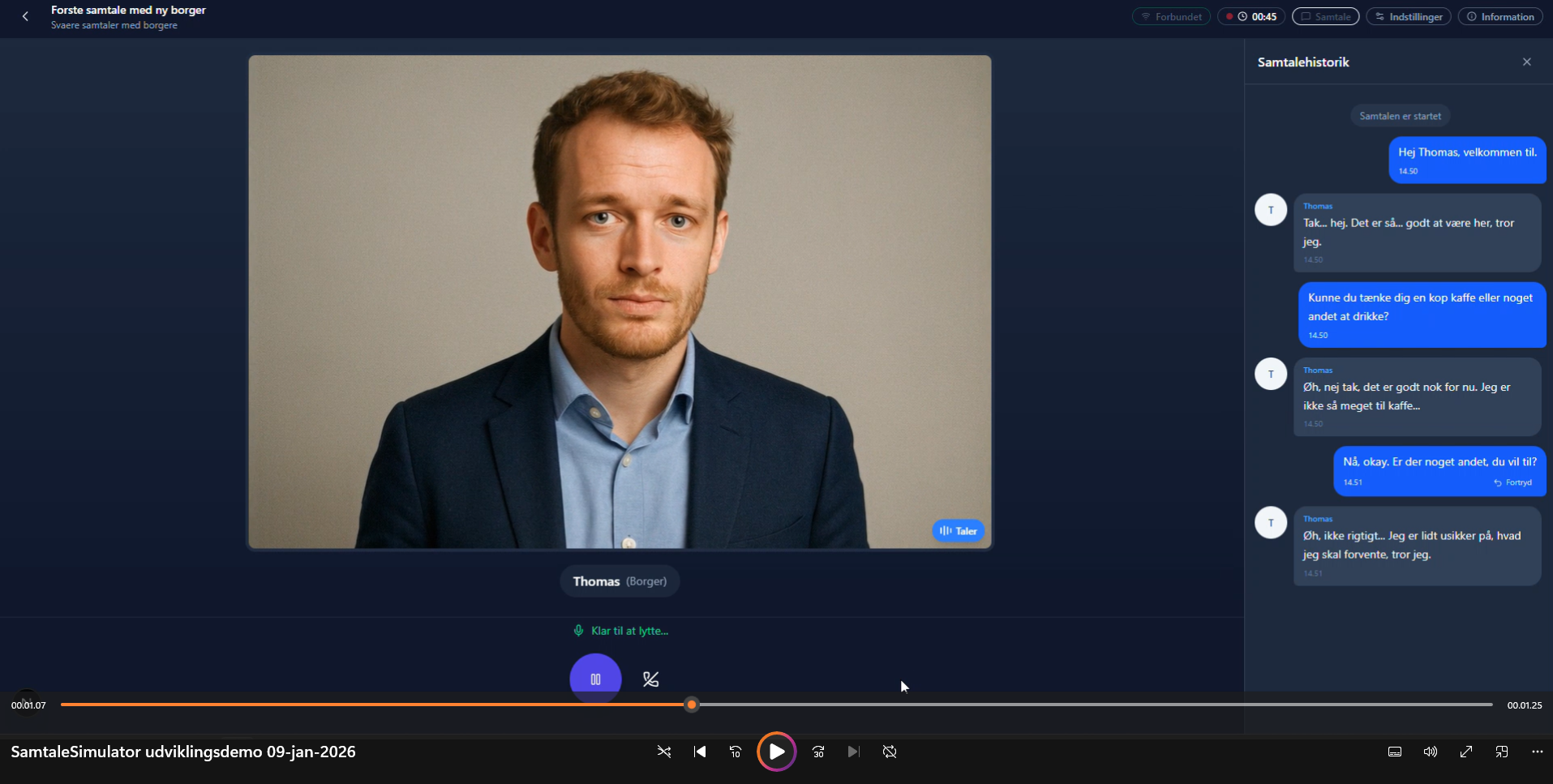Click the Information button
Screen dimensions: 1553x784
[1499, 16]
